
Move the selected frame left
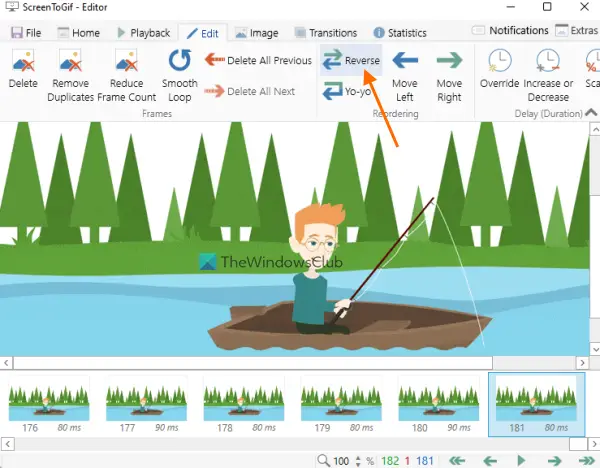405,75
